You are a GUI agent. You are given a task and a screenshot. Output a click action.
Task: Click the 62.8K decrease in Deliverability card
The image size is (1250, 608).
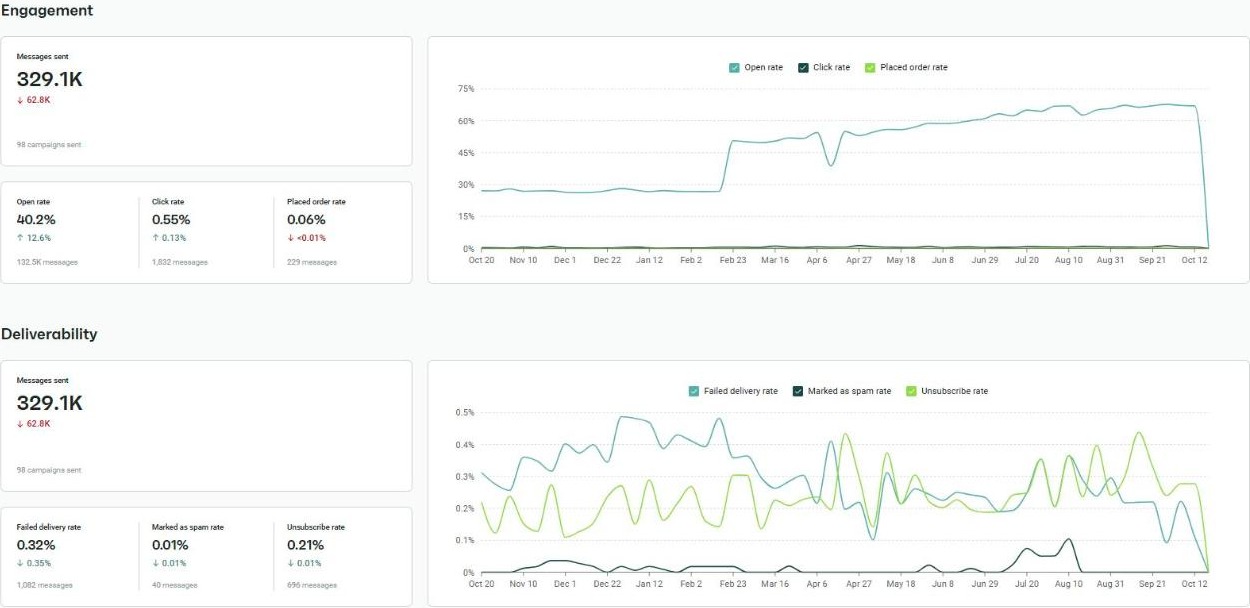34,423
